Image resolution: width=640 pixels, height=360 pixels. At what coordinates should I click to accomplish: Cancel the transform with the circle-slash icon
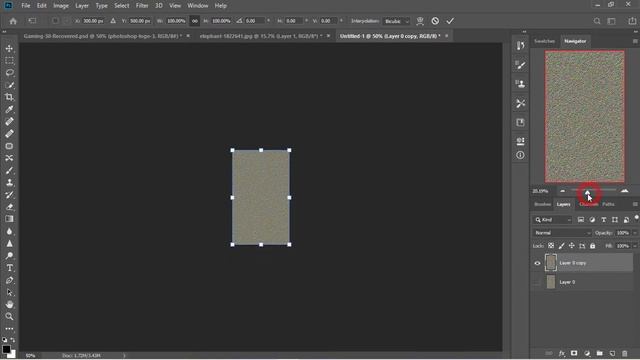coord(435,21)
